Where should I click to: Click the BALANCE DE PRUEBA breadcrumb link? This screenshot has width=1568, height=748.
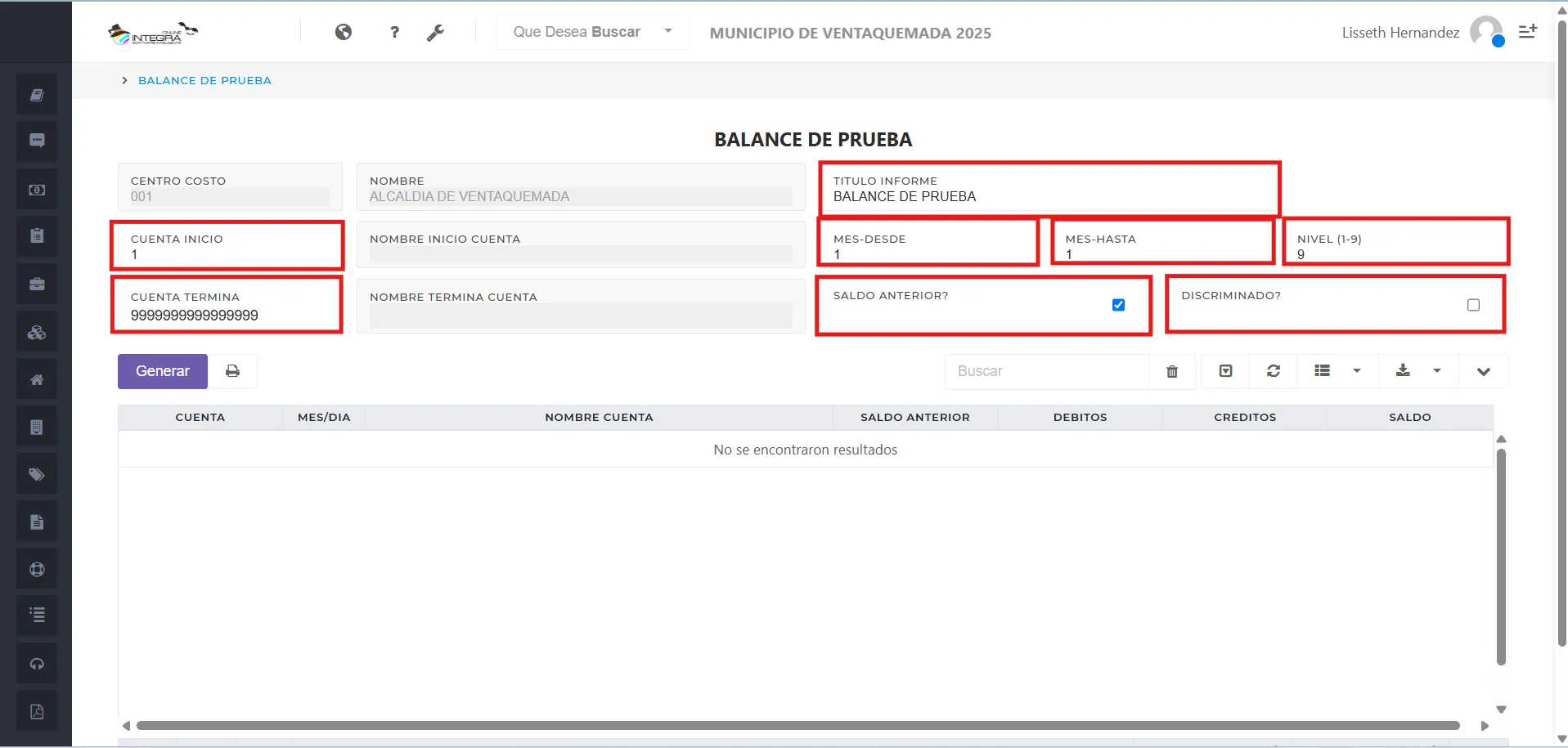click(x=204, y=80)
